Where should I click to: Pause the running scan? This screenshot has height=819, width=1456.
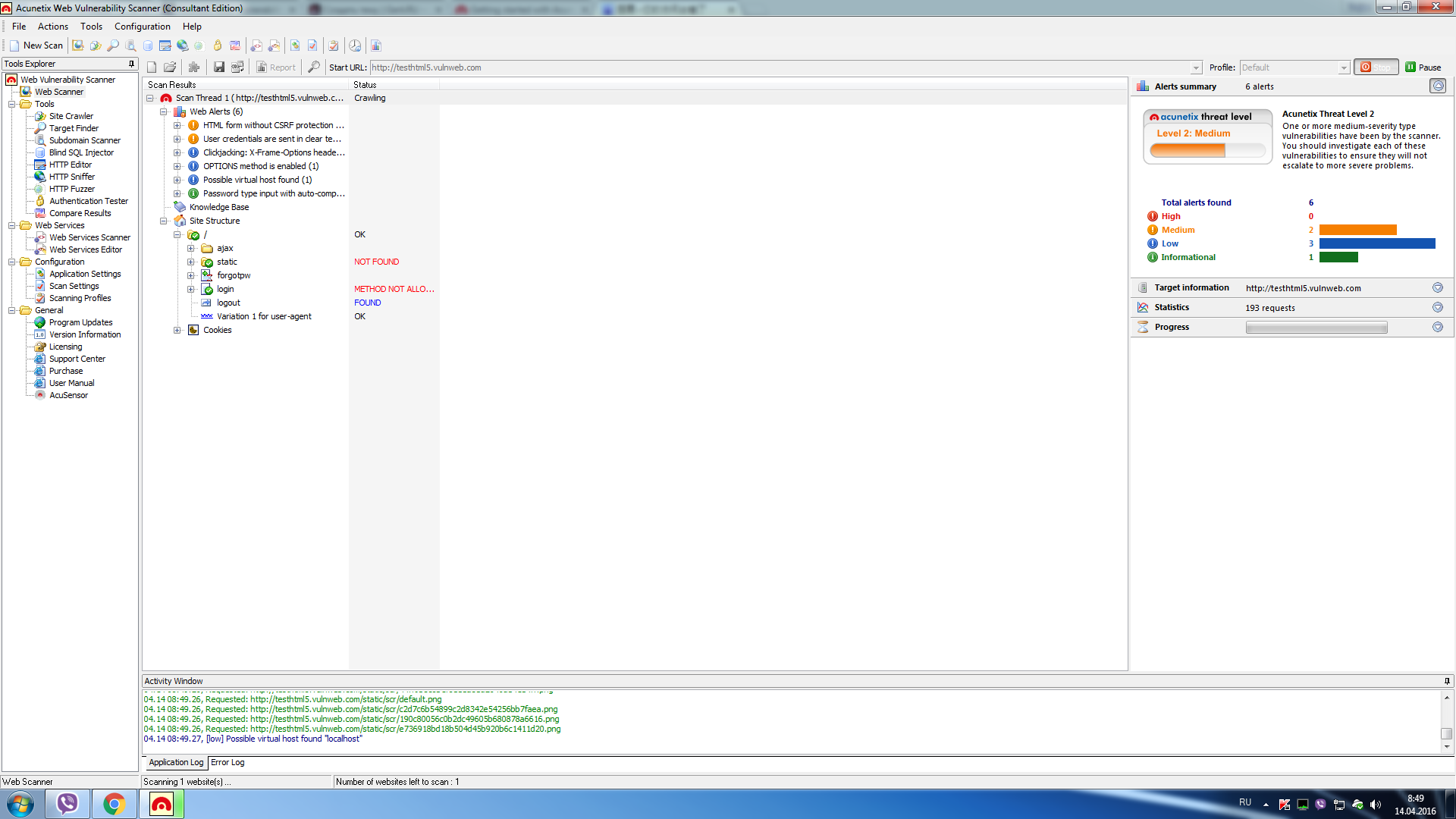[1423, 67]
